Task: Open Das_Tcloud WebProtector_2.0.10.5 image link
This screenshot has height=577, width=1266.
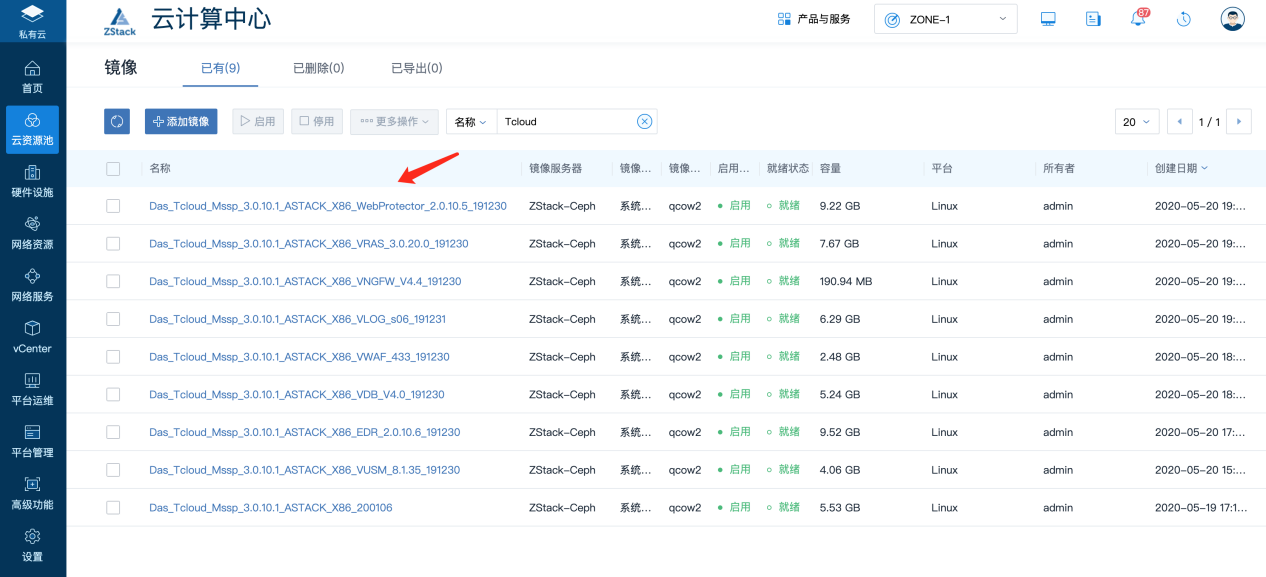Action: coord(328,206)
